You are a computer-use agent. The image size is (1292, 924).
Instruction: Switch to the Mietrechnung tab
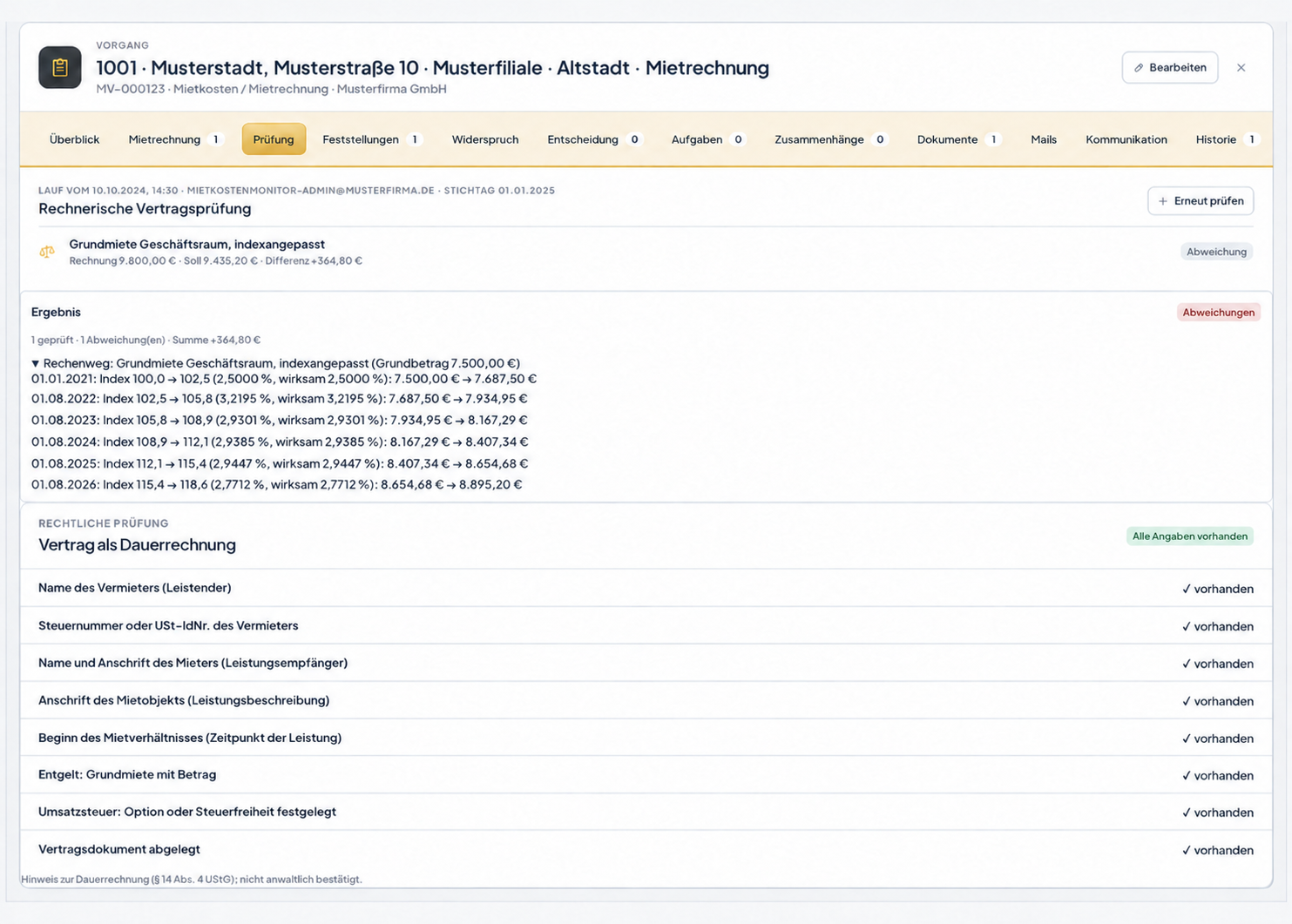point(175,139)
